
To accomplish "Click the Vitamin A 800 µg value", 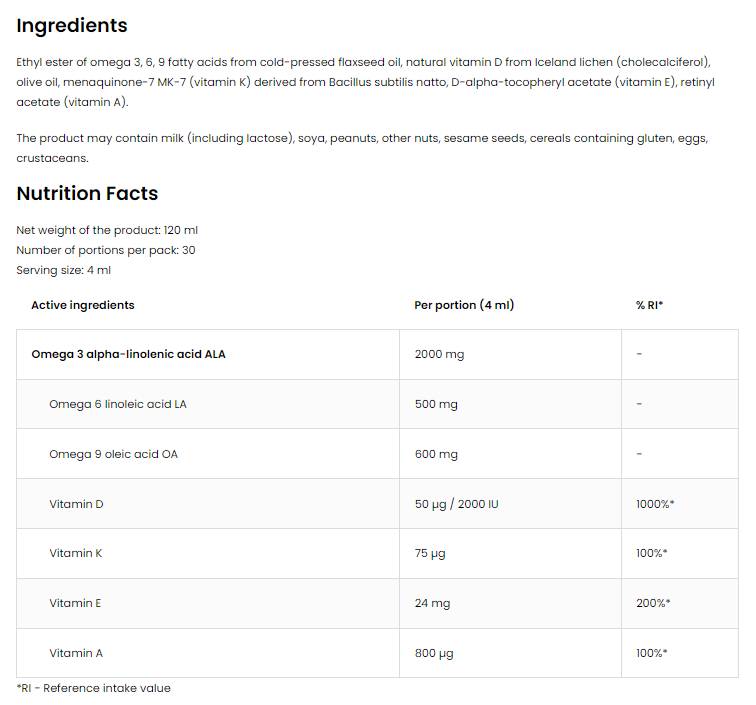I will point(434,653).
